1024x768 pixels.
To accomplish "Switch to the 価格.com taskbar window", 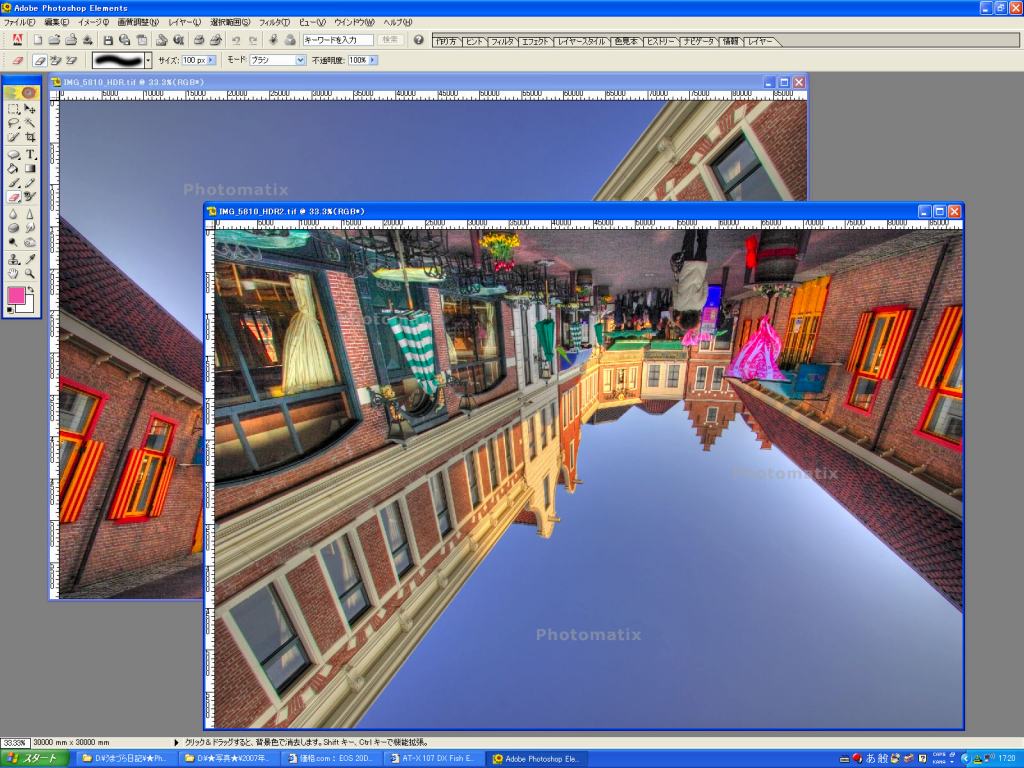I will coord(334,758).
